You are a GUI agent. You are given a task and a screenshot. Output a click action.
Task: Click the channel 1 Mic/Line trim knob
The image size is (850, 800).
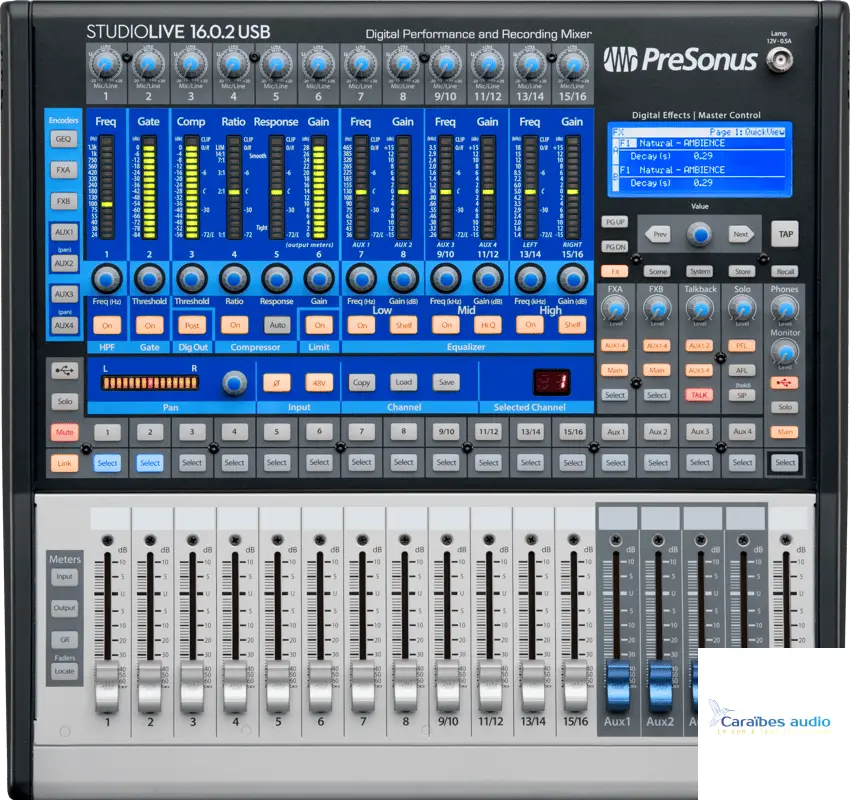click(106, 66)
